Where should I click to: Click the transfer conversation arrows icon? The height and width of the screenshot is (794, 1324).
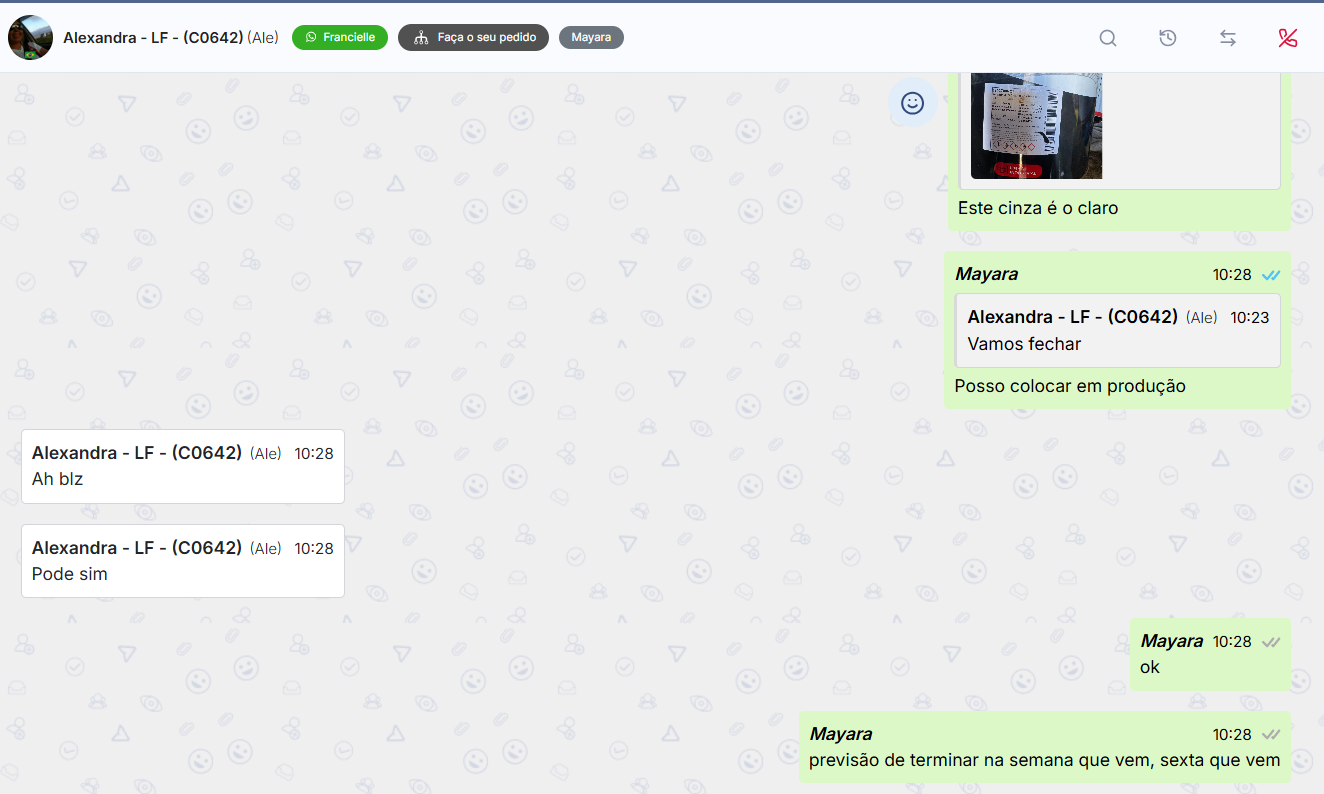tap(1227, 38)
